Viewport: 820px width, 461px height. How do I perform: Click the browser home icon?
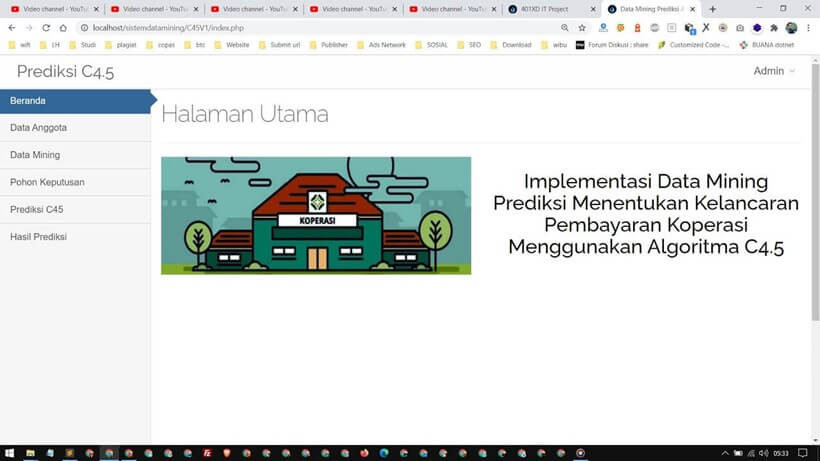63,28
